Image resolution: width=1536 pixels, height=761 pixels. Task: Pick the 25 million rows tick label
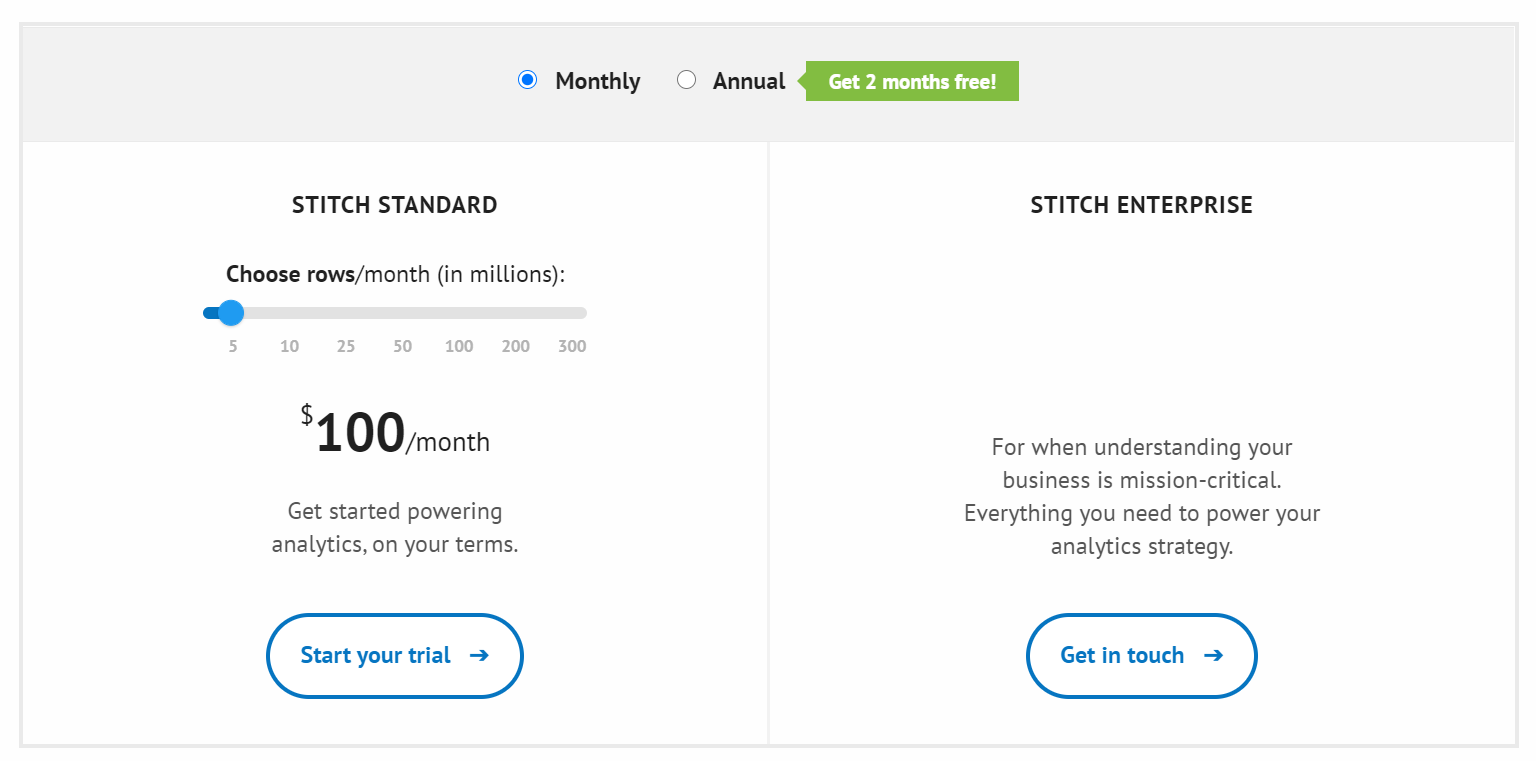[346, 347]
